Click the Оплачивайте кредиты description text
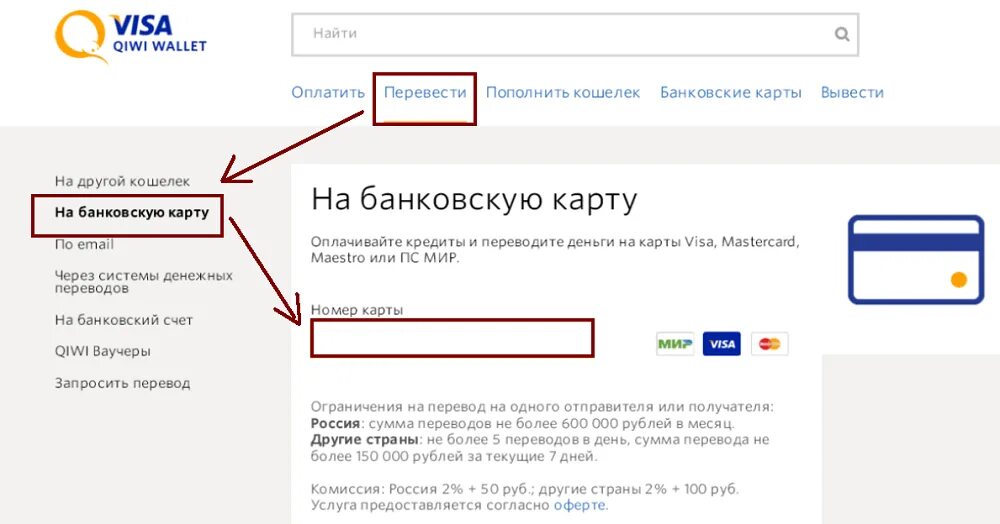1000x524 pixels. pyautogui.click(x=555, y=250)
